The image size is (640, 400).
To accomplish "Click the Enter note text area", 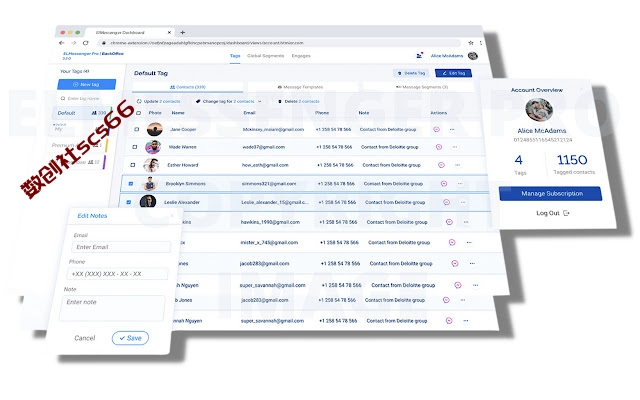I will click(x=112, y=308).
